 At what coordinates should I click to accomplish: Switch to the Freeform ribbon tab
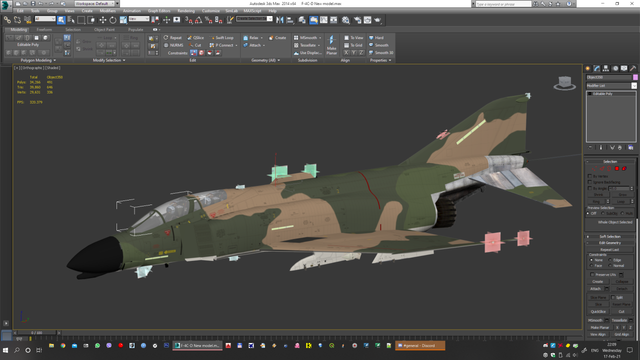tap(44, 29)
